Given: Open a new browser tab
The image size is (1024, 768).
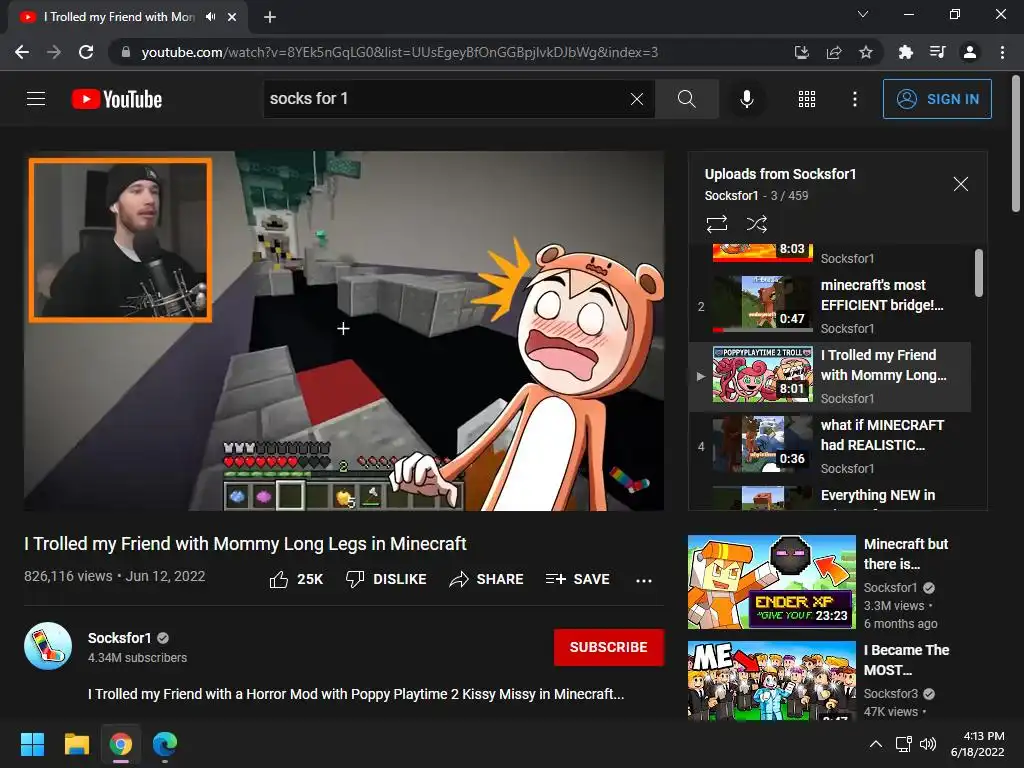Looking at the screenshot, I should tap(270, 17).
